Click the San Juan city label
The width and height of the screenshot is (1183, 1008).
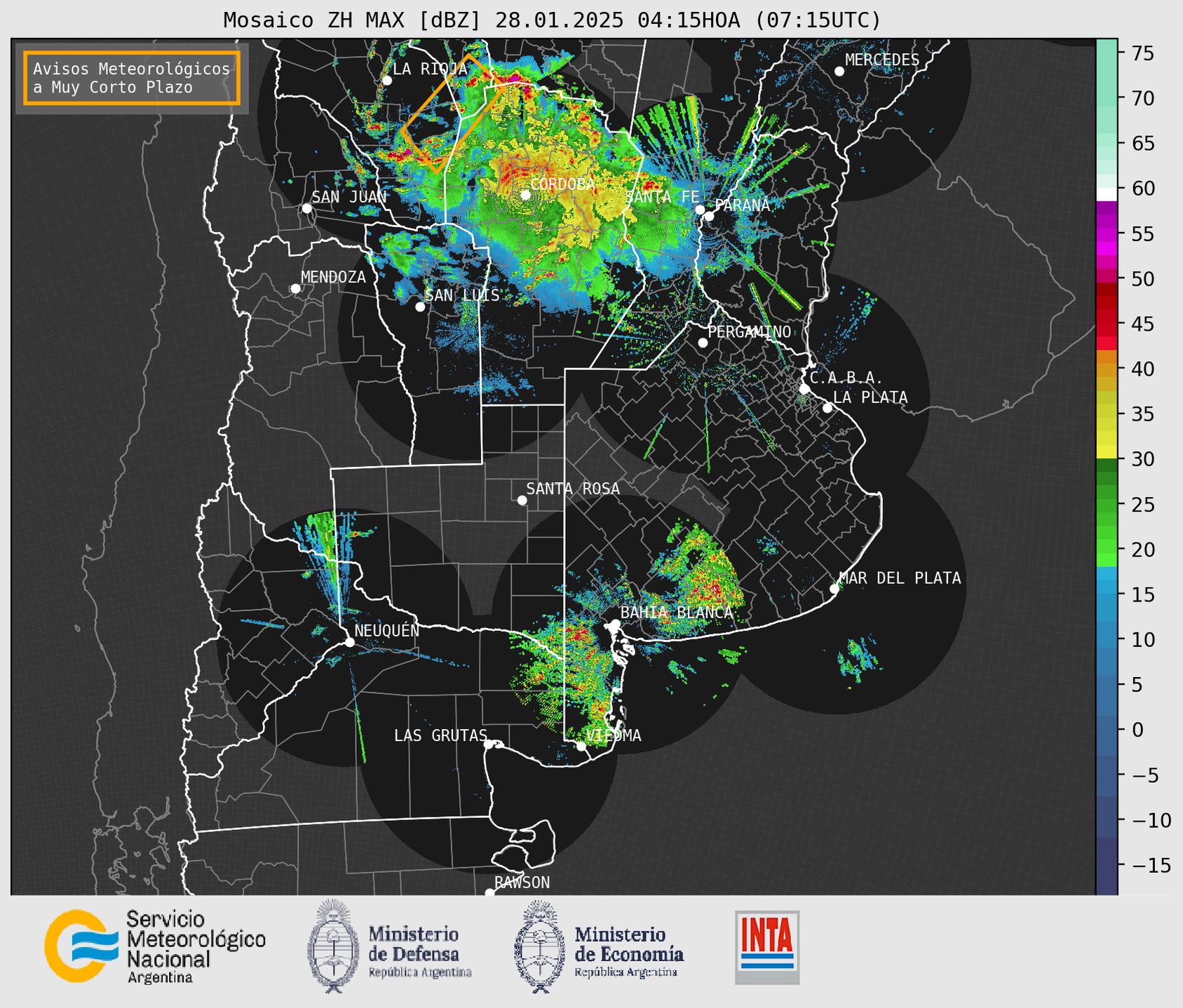click(x=349, y=197)
